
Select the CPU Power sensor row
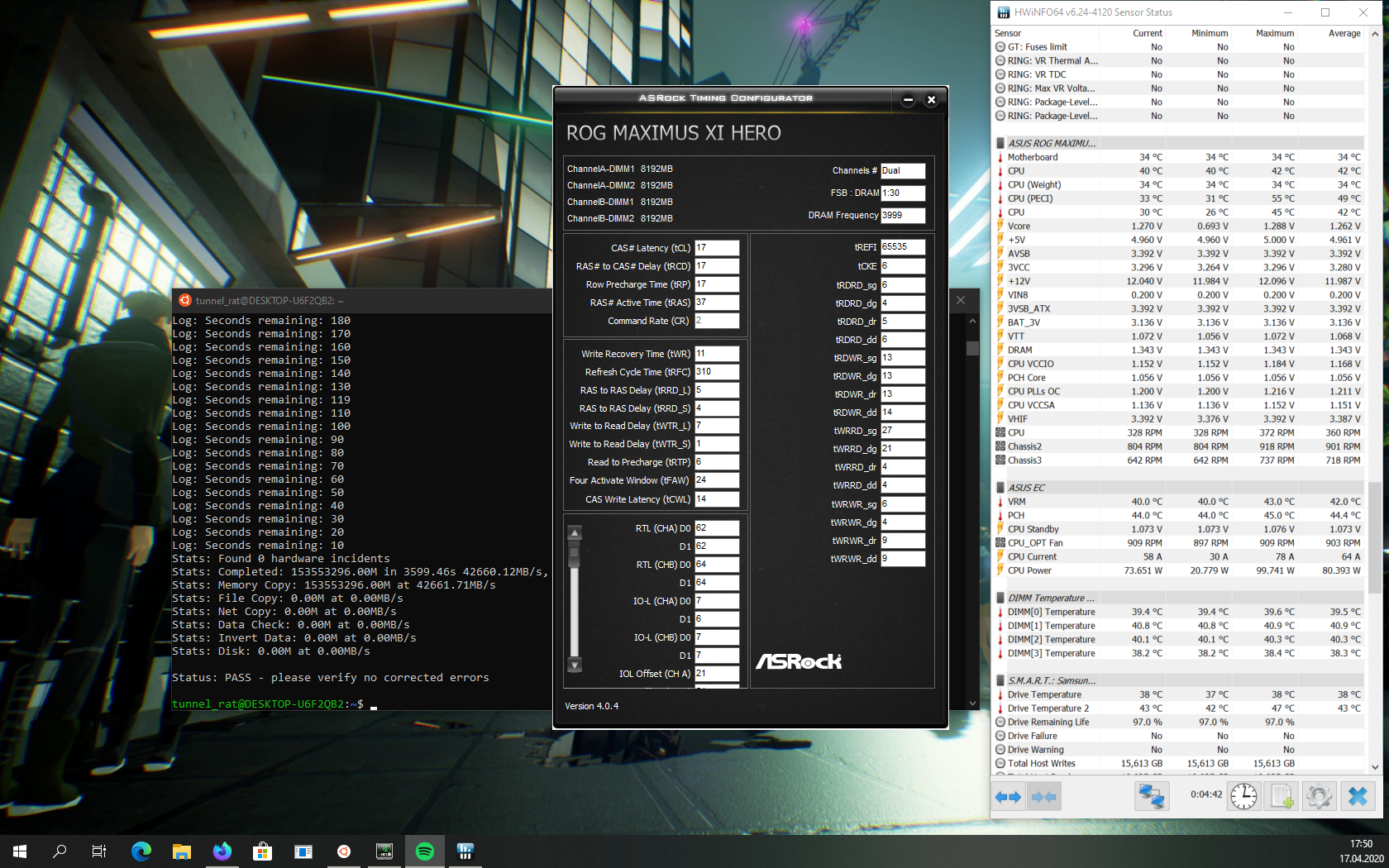pyautogui.click(x=1178, y=570)
